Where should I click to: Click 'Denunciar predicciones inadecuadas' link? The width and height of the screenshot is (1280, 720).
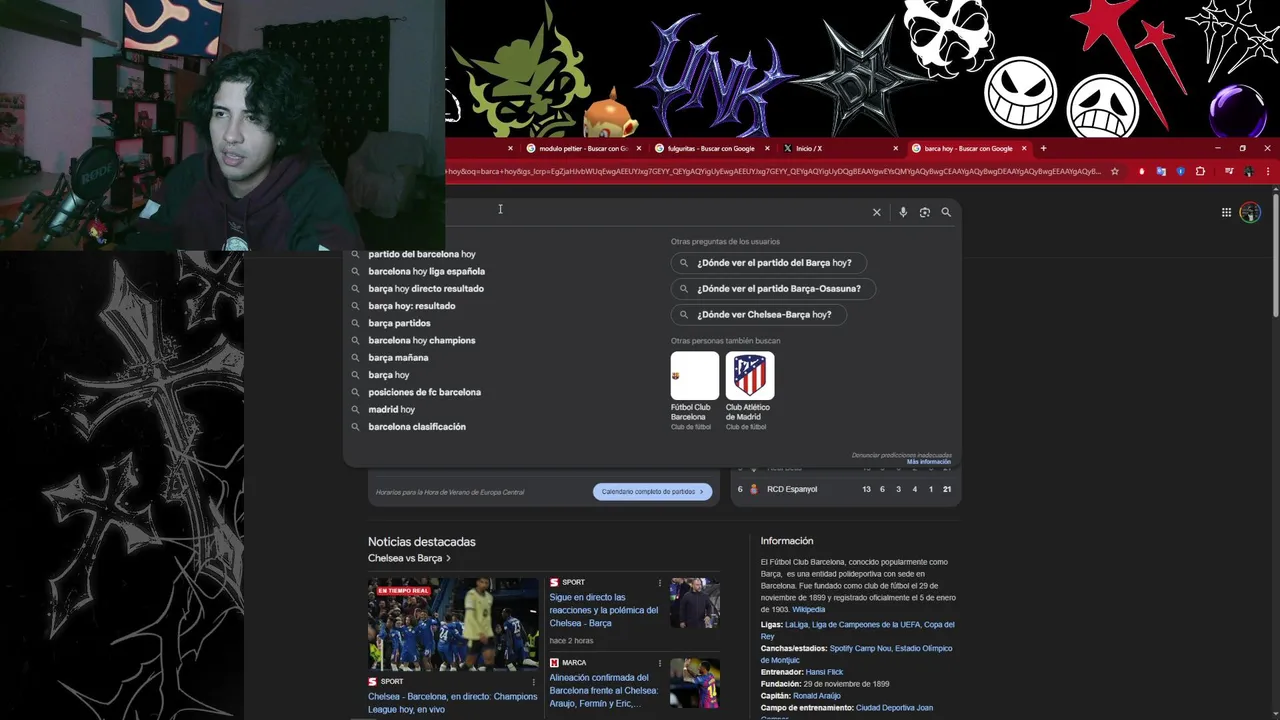pos(901,455)
